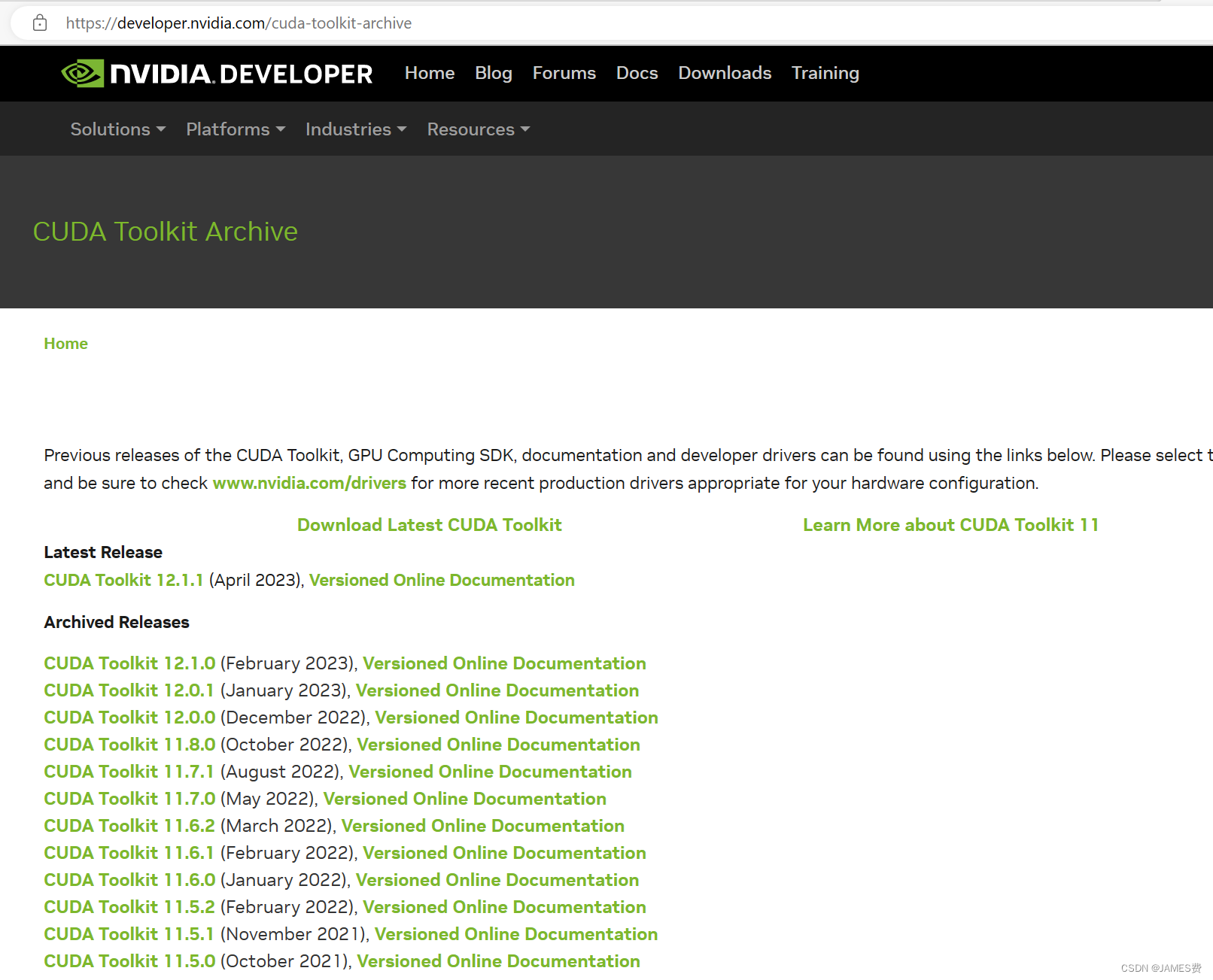Open the www.nvidia.com/drivers link

tap(309, 483)
